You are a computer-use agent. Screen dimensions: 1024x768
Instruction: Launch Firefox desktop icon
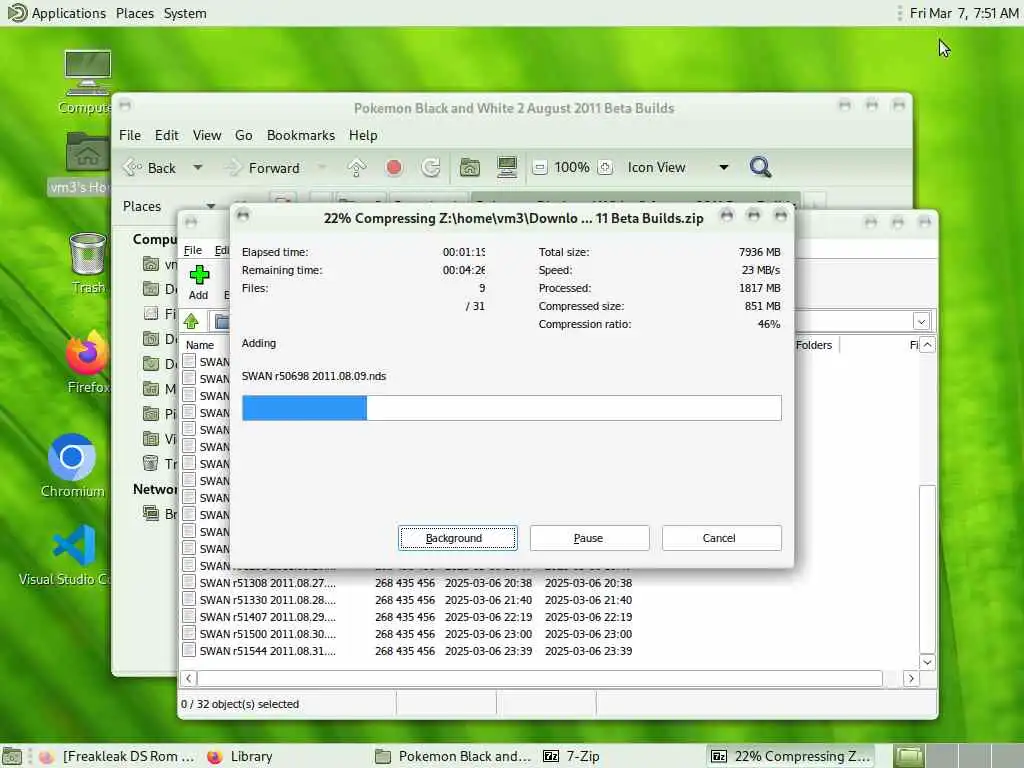pyautogui.click(x=88, y=362)
